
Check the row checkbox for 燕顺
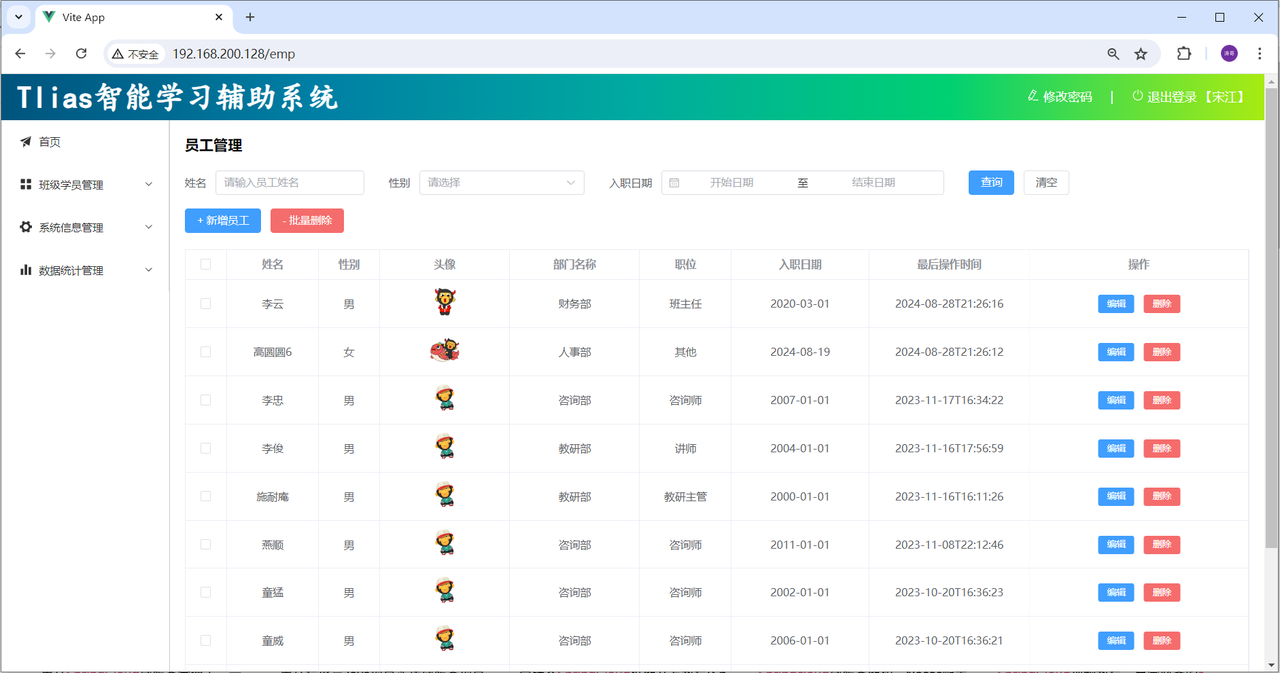(206, 544)
